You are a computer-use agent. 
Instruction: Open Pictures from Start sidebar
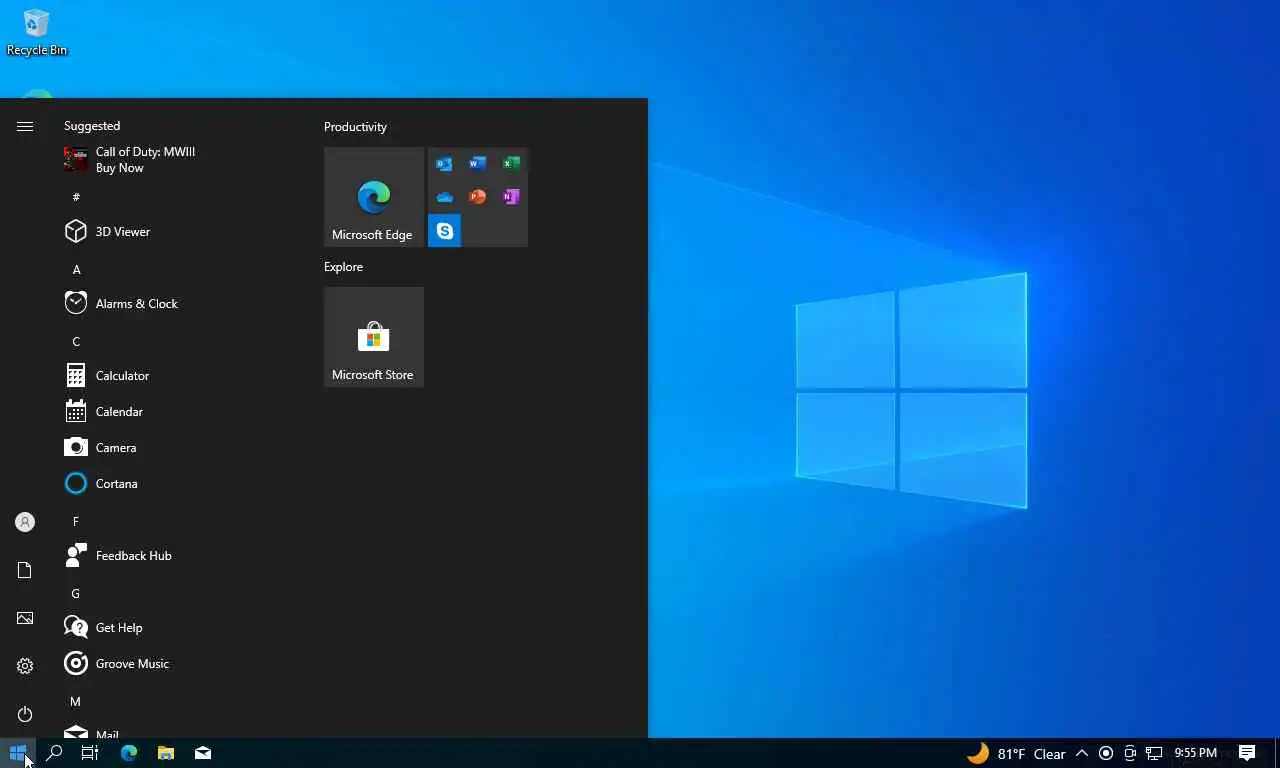[x=25, y=618]
